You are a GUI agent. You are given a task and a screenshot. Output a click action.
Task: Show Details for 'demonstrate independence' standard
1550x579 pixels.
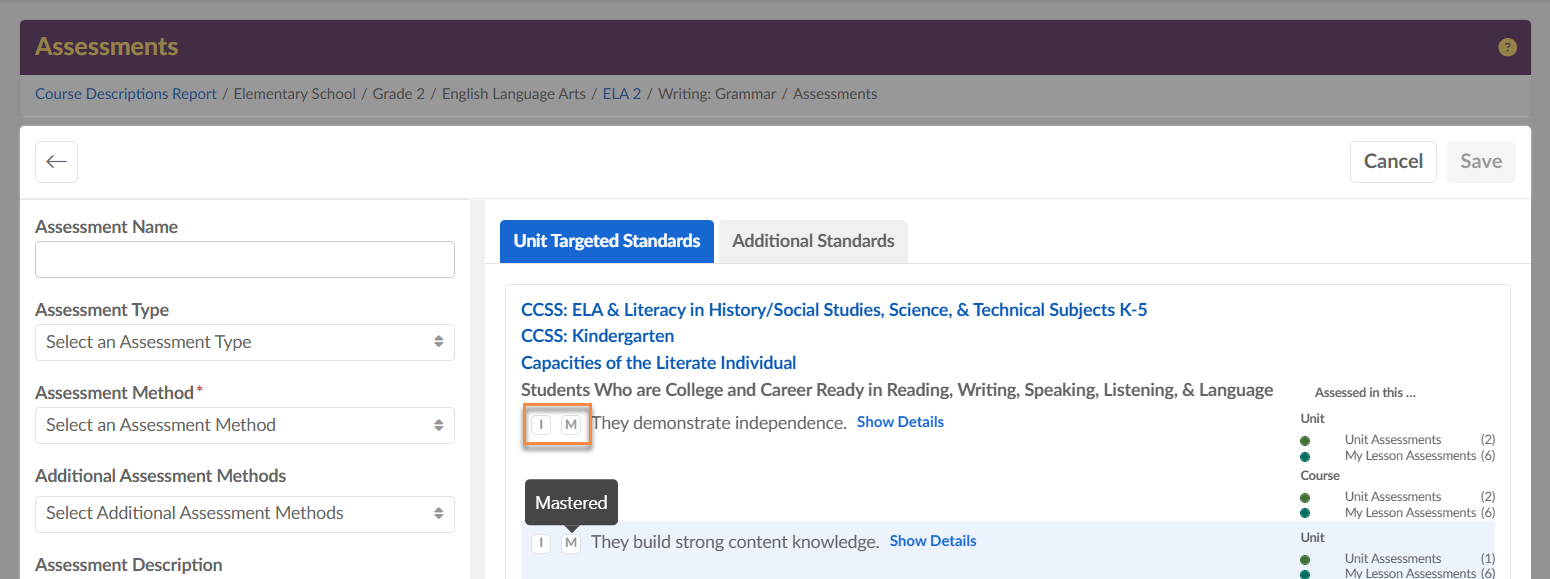pos(900,422)
